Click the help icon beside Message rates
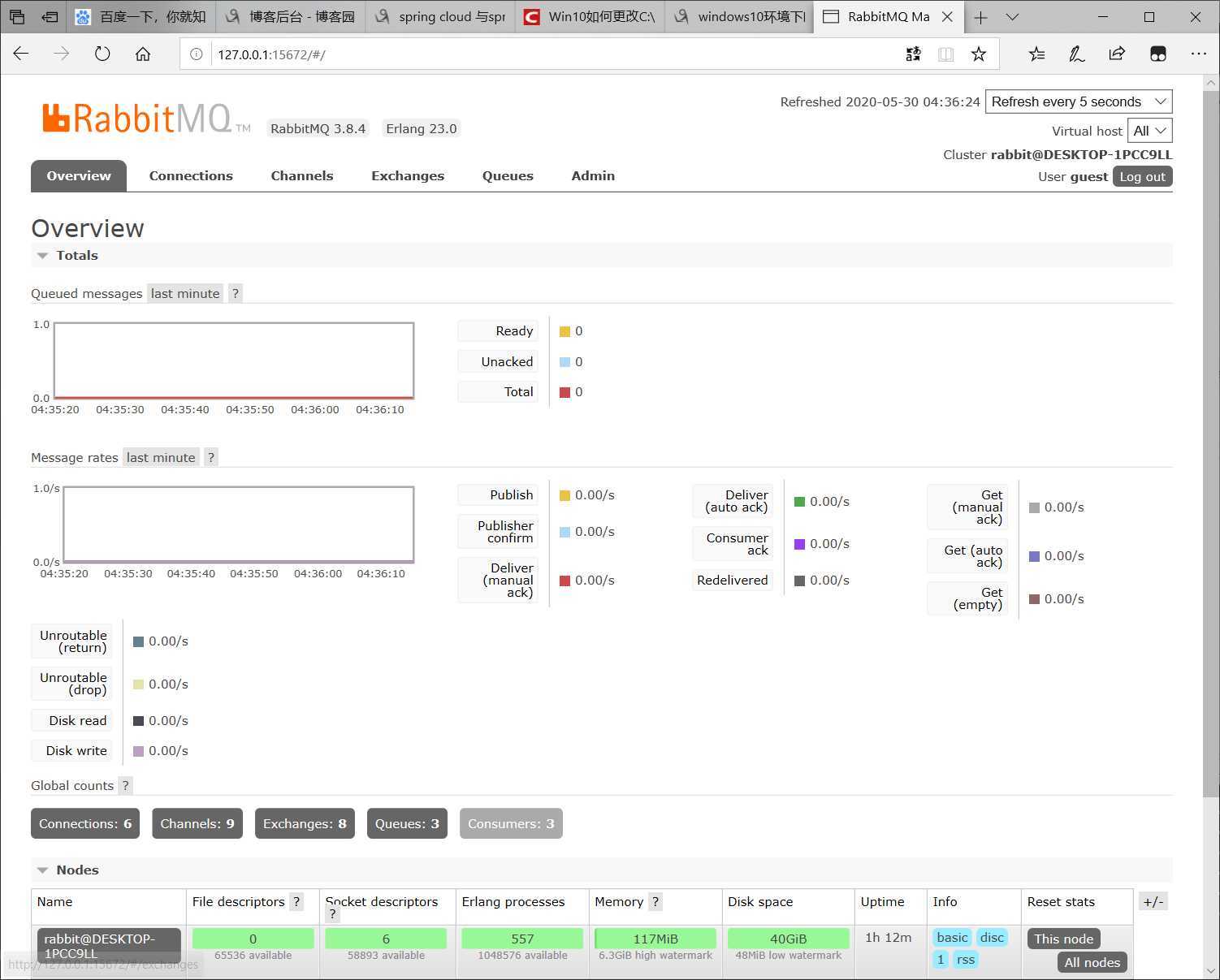This screenshot has width=1220, height=980. (211, 458)
